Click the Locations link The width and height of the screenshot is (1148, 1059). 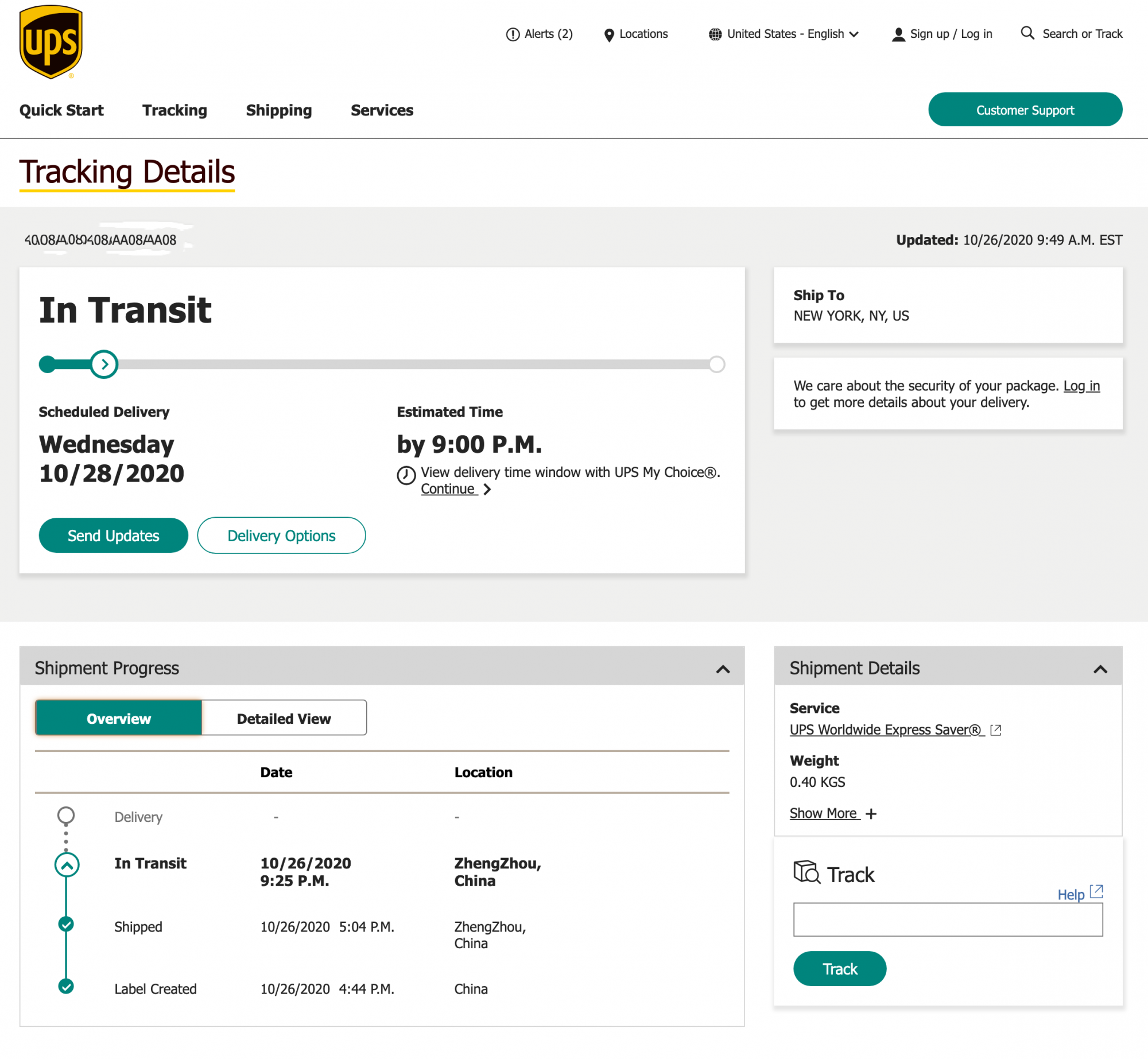pos(643,34)
